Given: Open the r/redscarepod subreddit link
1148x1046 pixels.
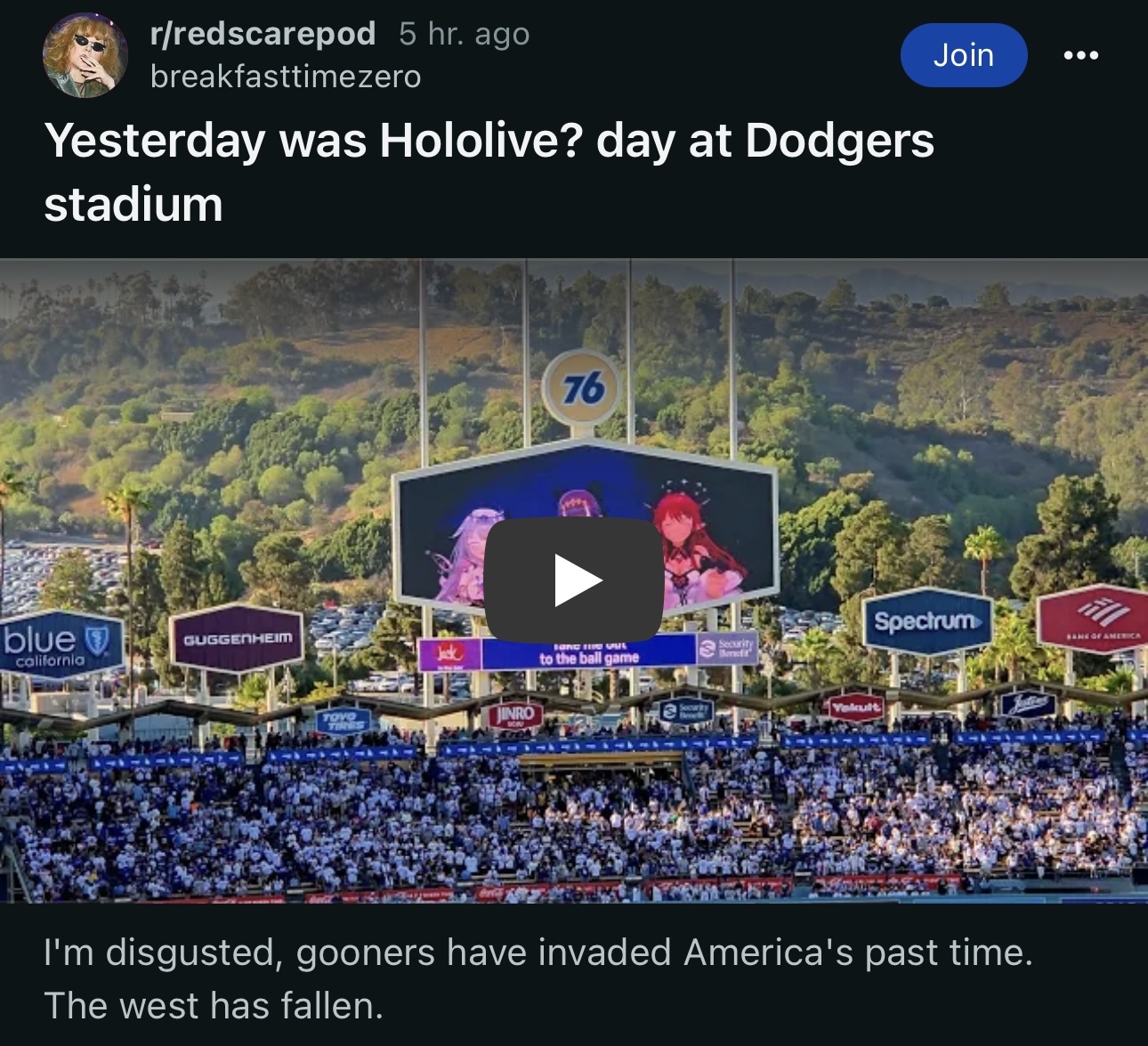Looking at the screenshot, I should [x=263, y=34].
